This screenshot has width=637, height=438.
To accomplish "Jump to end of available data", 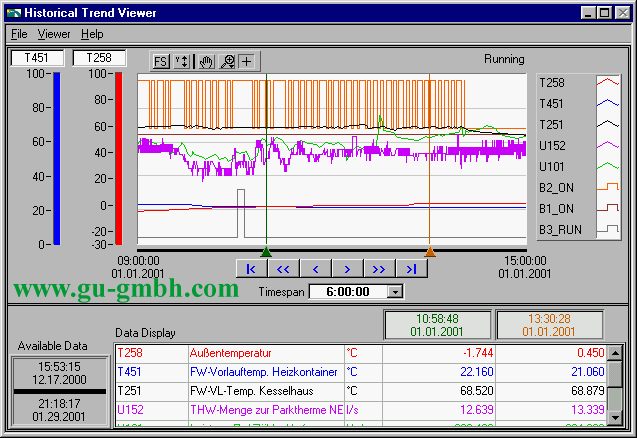I will [411, 269].
